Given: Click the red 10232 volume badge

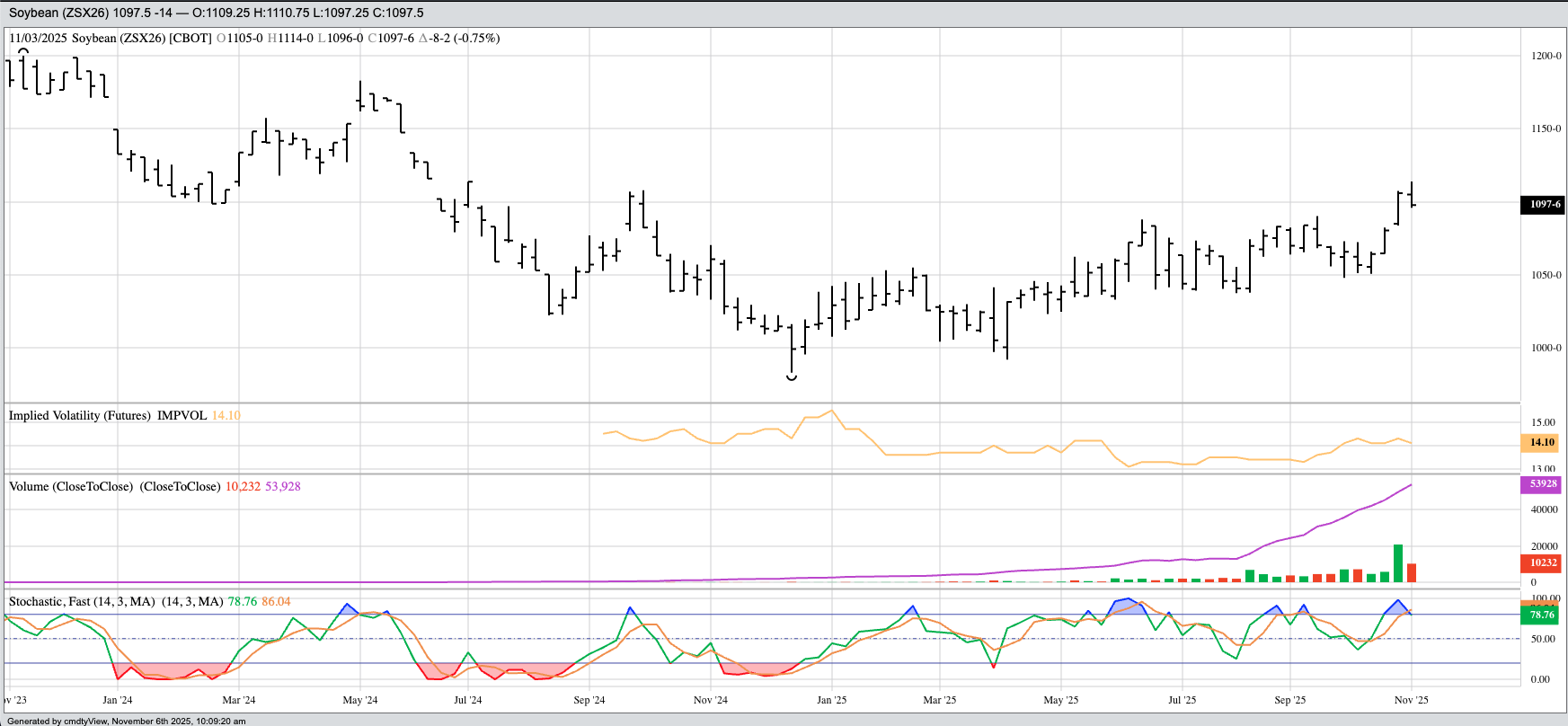Looking at the screenshot, I should tap(1542, 562).
